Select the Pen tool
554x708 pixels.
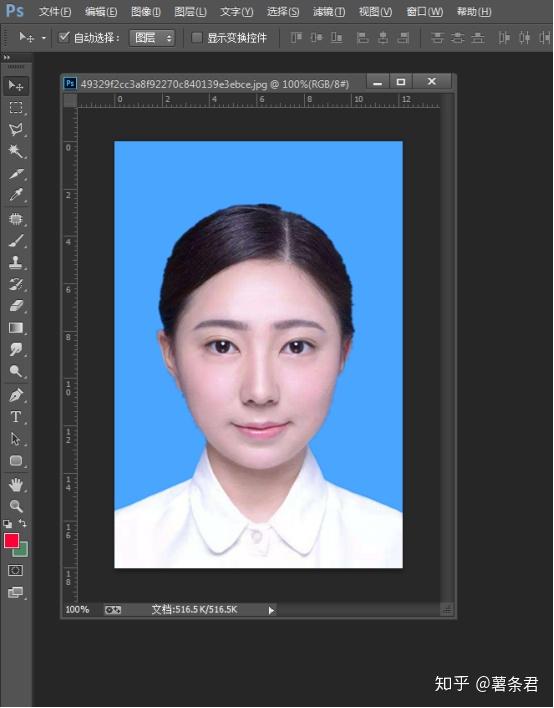tap(16, 395)
